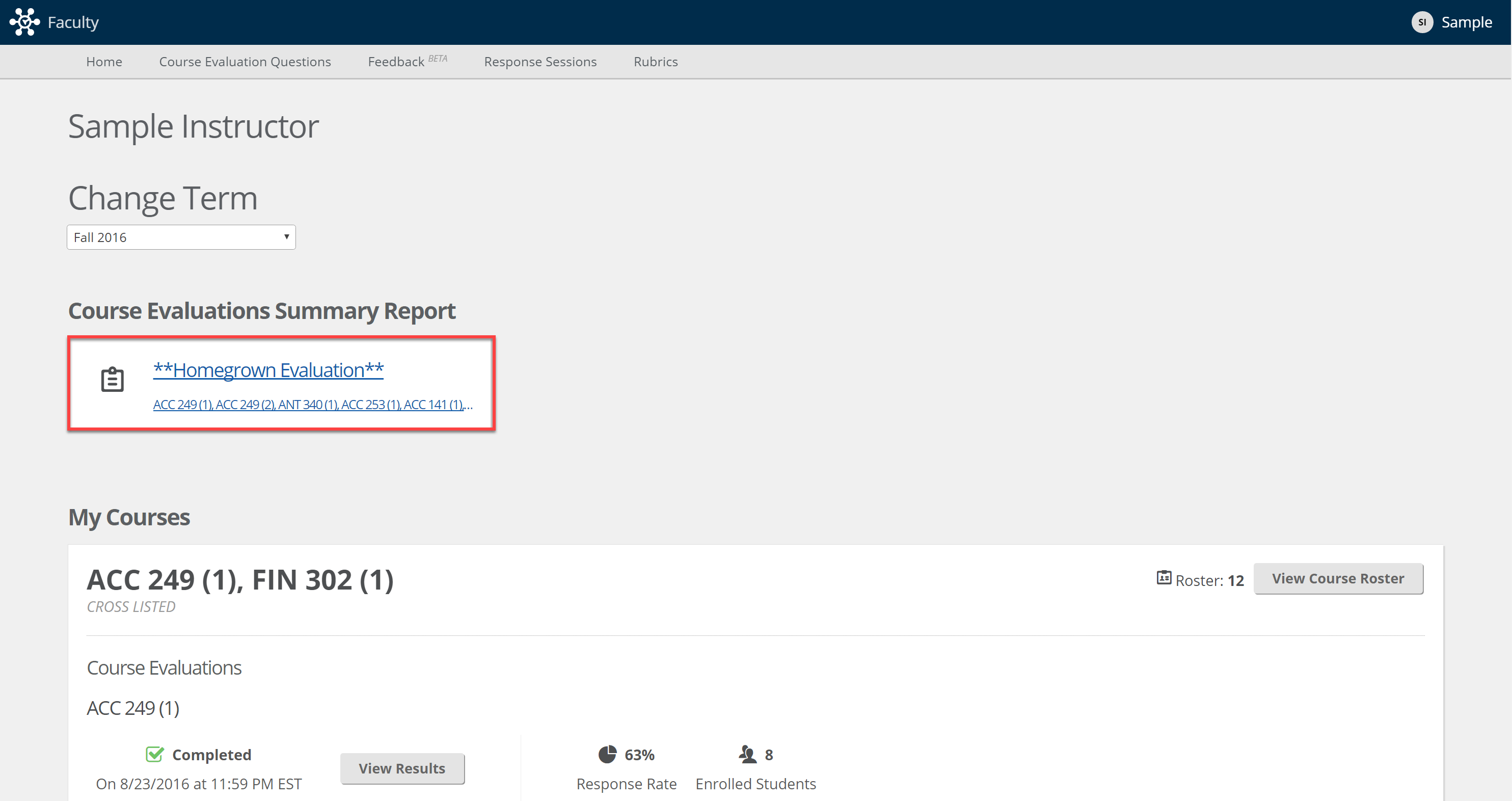Click the 'Sample Instructor' heading

pos(194,126)
